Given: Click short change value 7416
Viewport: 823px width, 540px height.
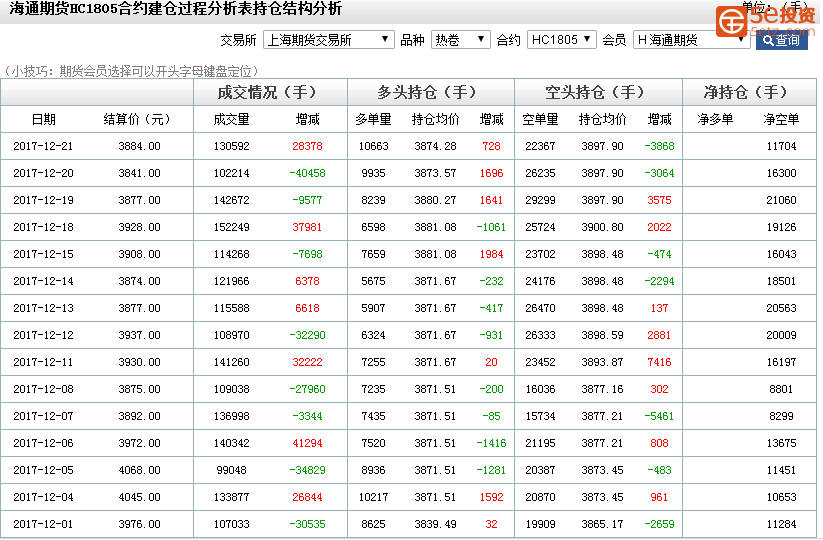Looking at the screenshot, I should coord(659,363).
